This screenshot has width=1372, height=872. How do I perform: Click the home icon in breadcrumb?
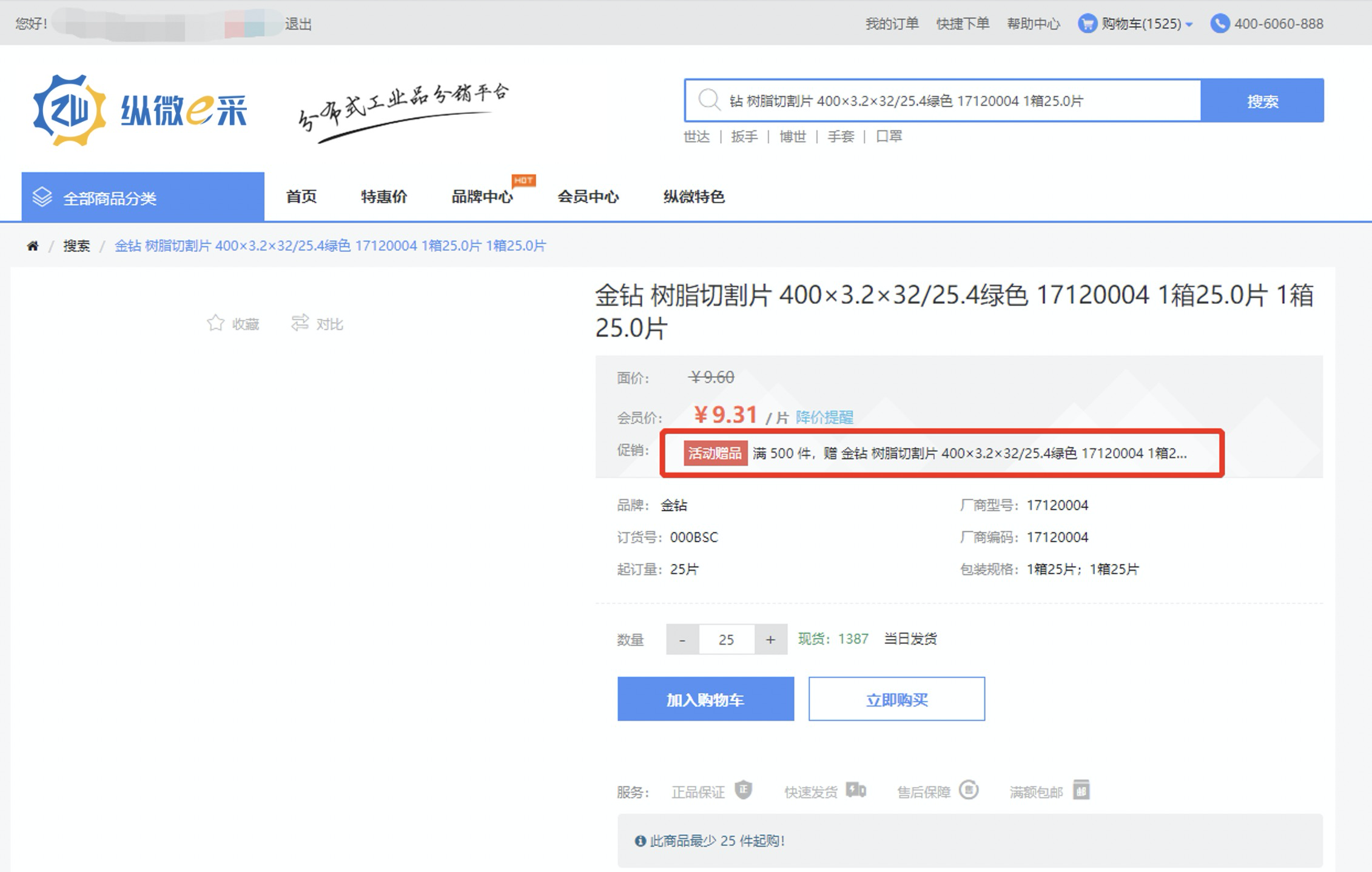(33, 246)
